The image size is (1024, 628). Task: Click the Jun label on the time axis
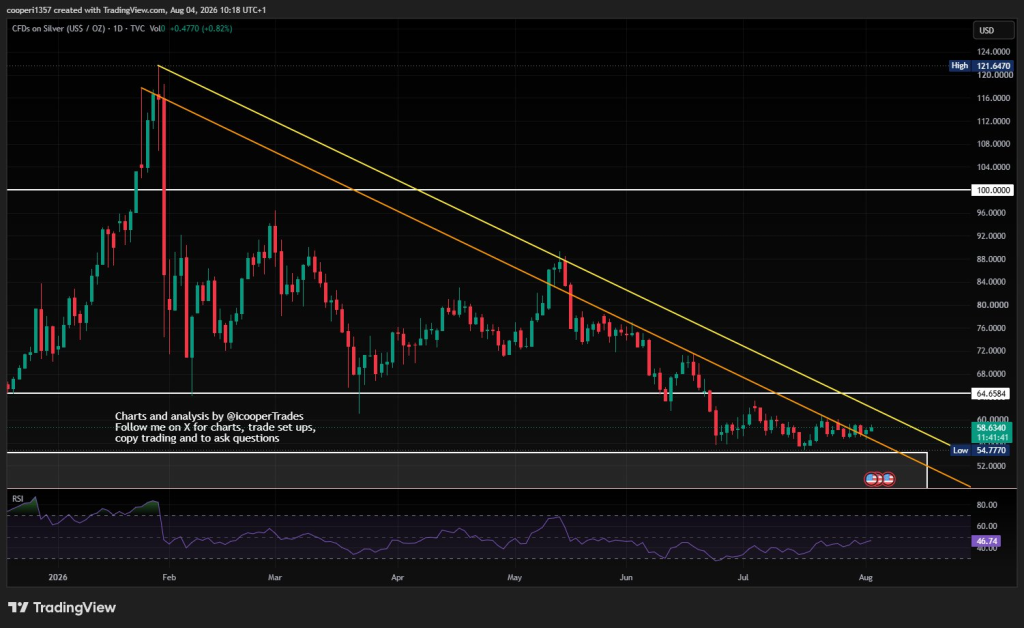click(x=626, y=578)
